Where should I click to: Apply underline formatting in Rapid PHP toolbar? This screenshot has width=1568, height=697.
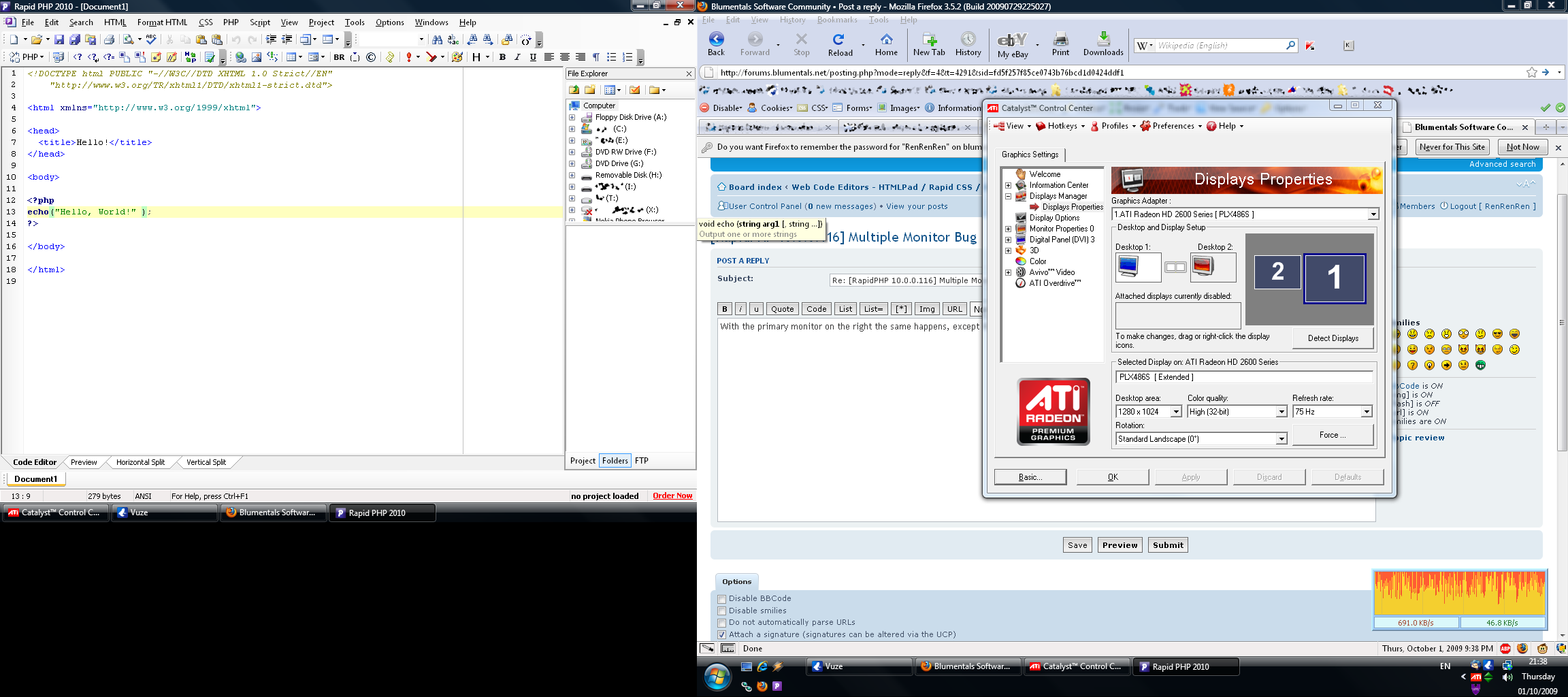coord(533,57)
